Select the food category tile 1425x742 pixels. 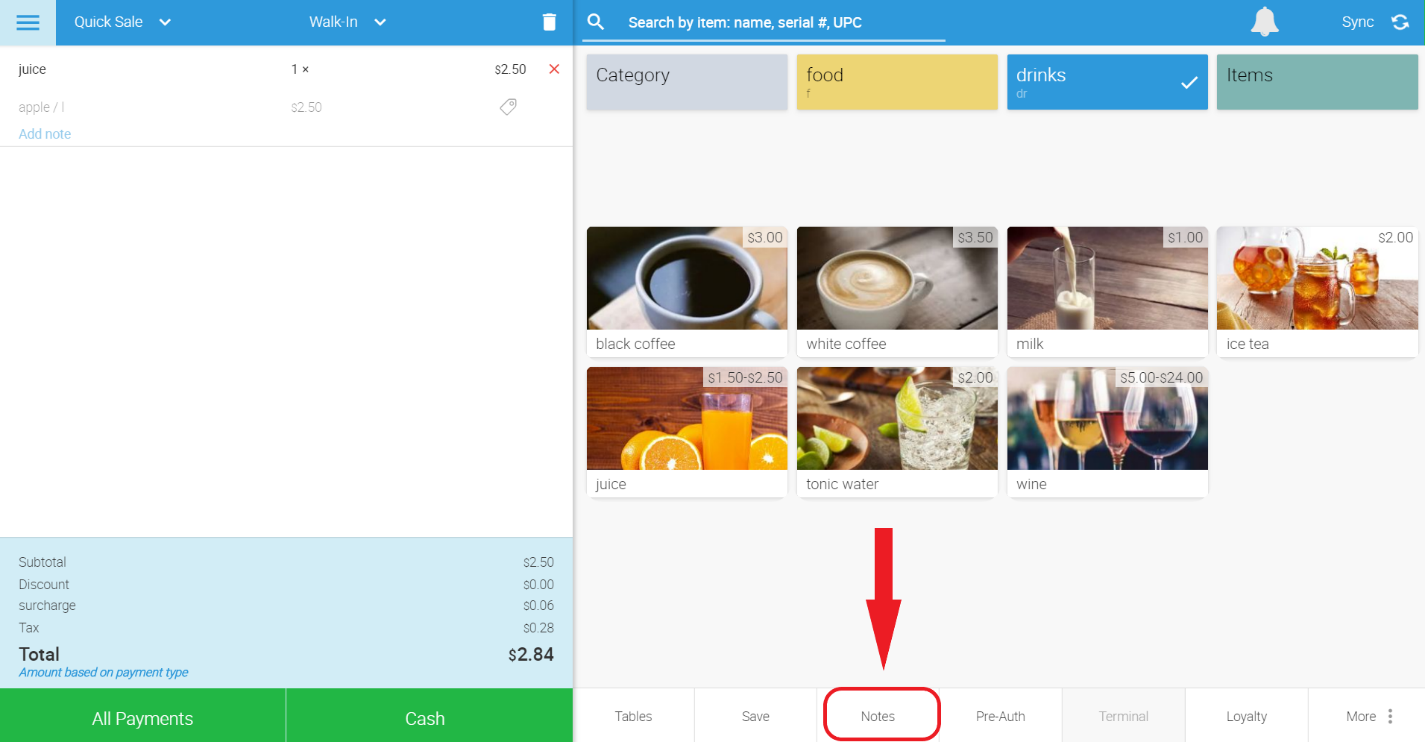(897, 82)
